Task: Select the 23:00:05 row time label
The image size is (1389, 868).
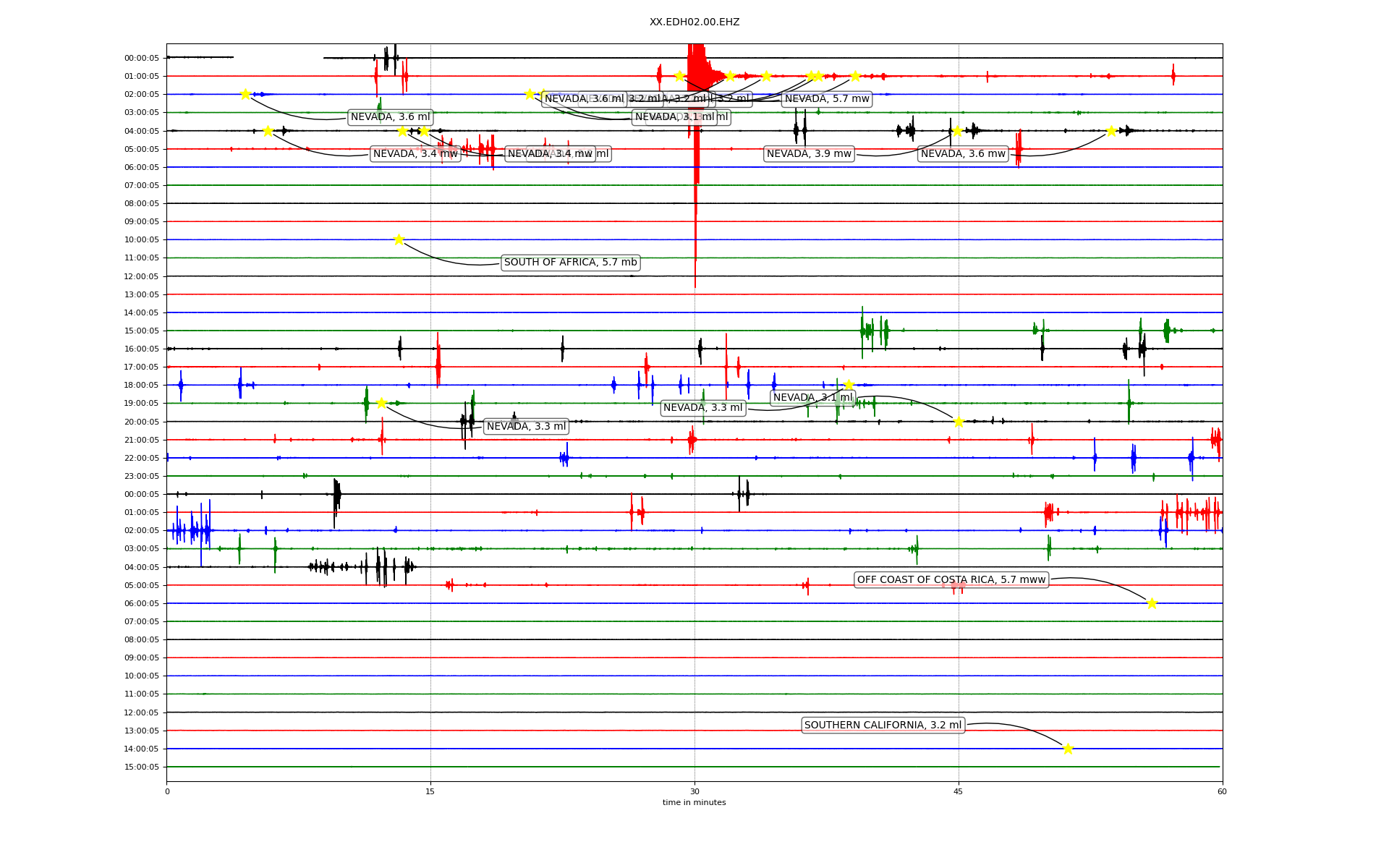Action: [x=142, y=476]
